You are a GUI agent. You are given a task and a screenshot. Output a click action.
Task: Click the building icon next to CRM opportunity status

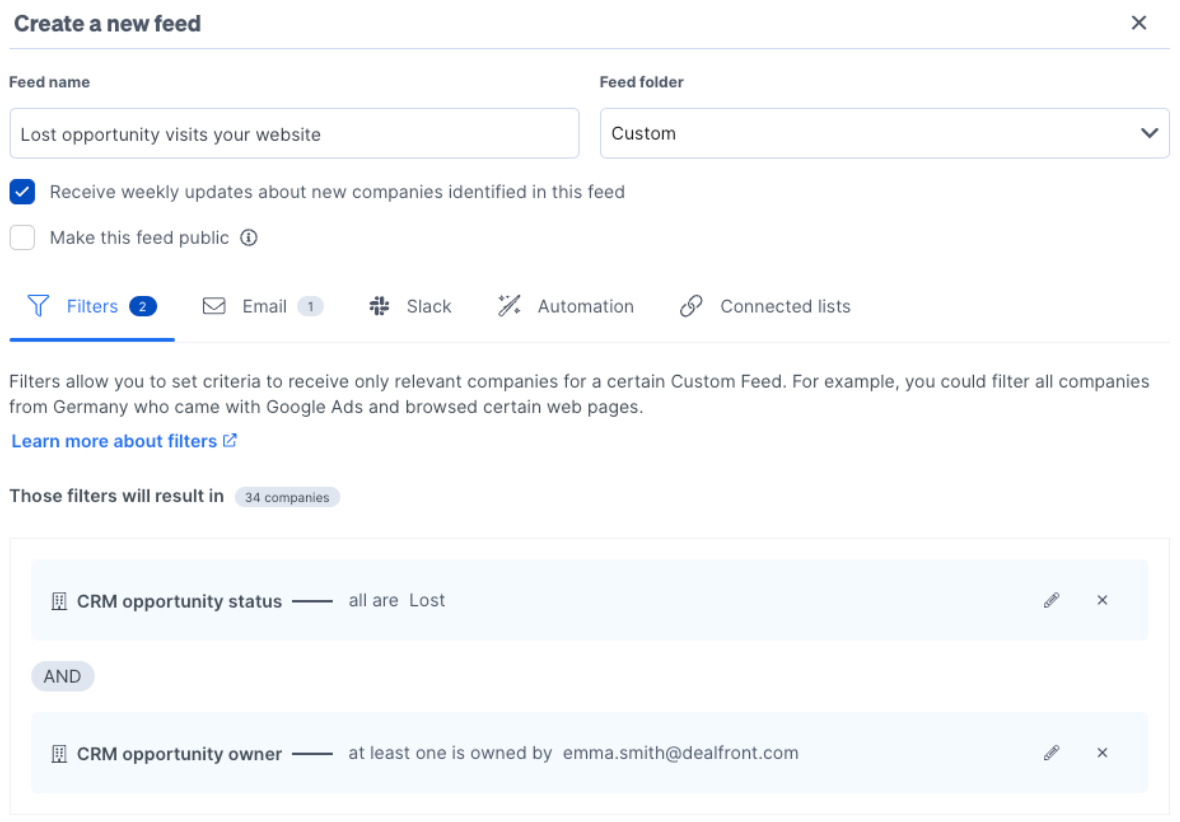pyautogui.click(x=59, y=600)
